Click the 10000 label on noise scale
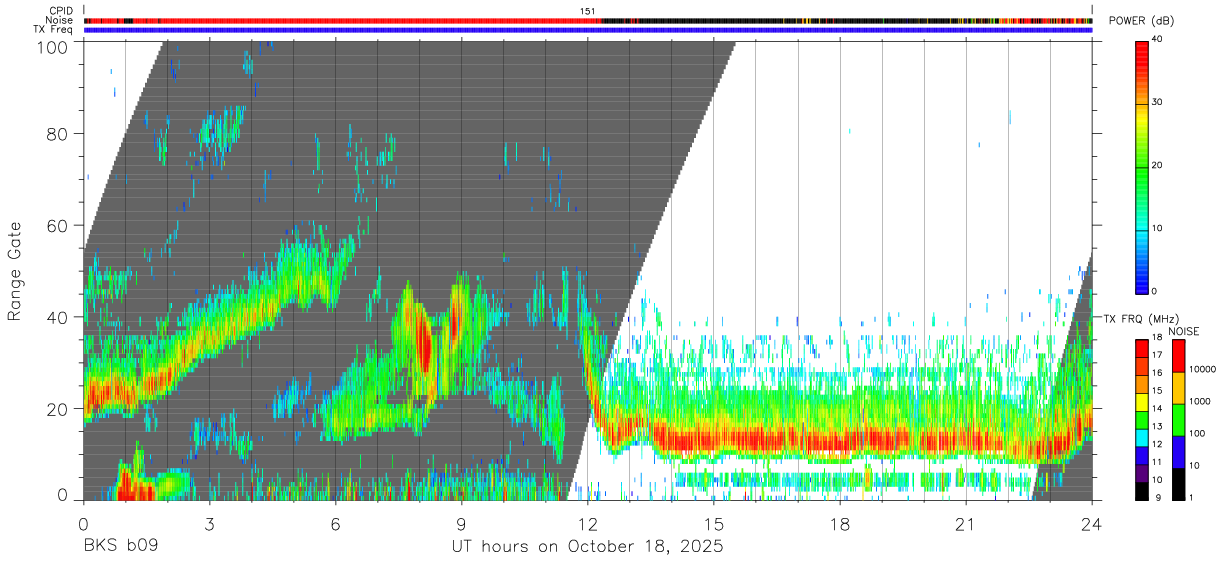 (x=1201, y=370)
